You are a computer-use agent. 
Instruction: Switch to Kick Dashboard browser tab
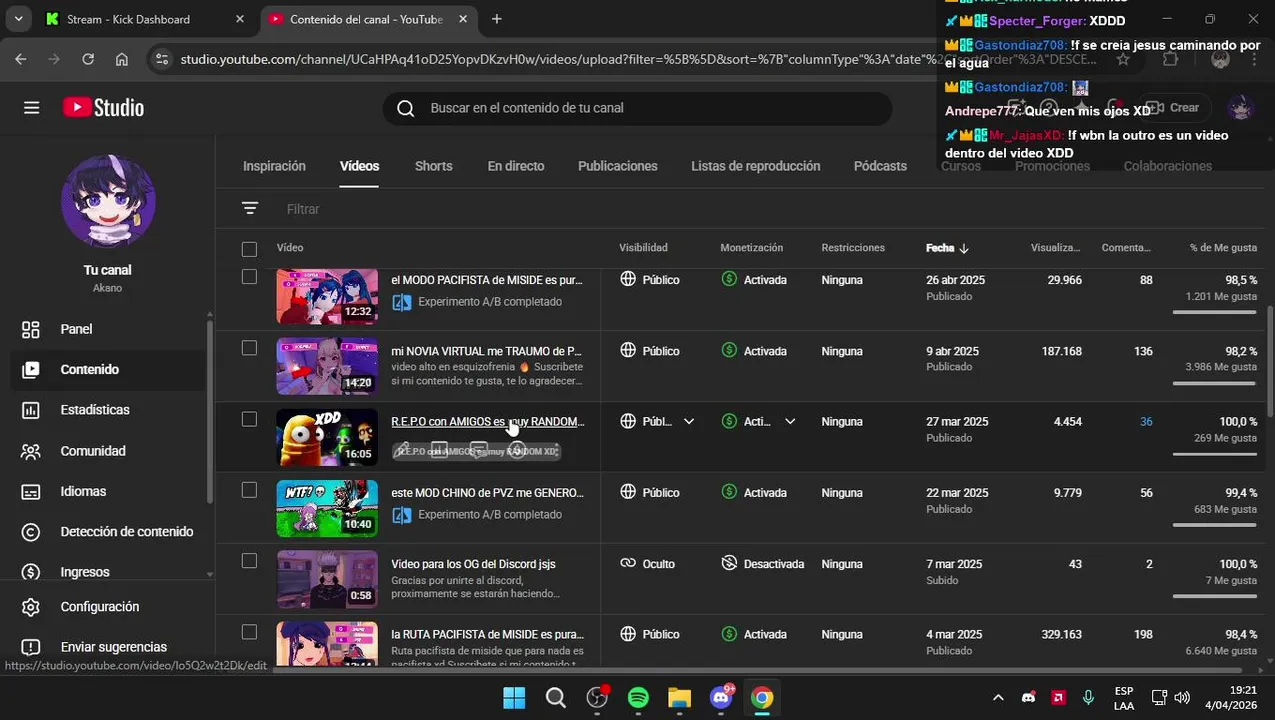[x=145, y=19]
